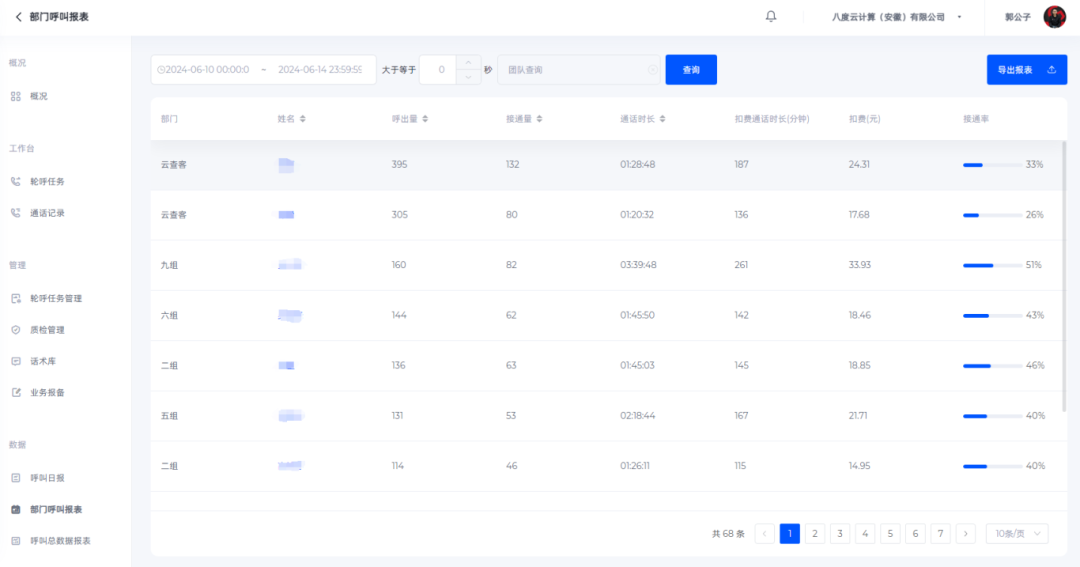Image resolution: width=1080 pixels, height=567 pixels.
Task: Click the 26% connection rate progress bar
Action: [993, 216]
